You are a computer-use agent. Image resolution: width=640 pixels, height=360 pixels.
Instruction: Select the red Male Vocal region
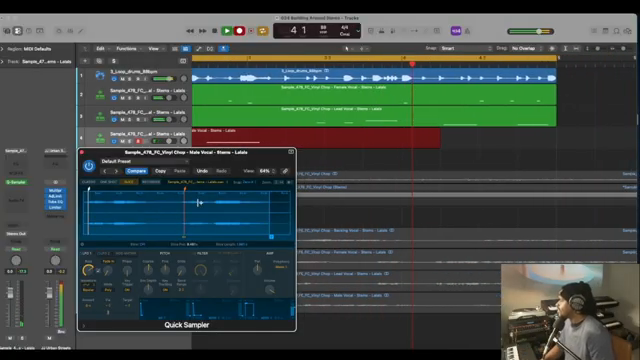pyautogui.click(x=316, y=138)
